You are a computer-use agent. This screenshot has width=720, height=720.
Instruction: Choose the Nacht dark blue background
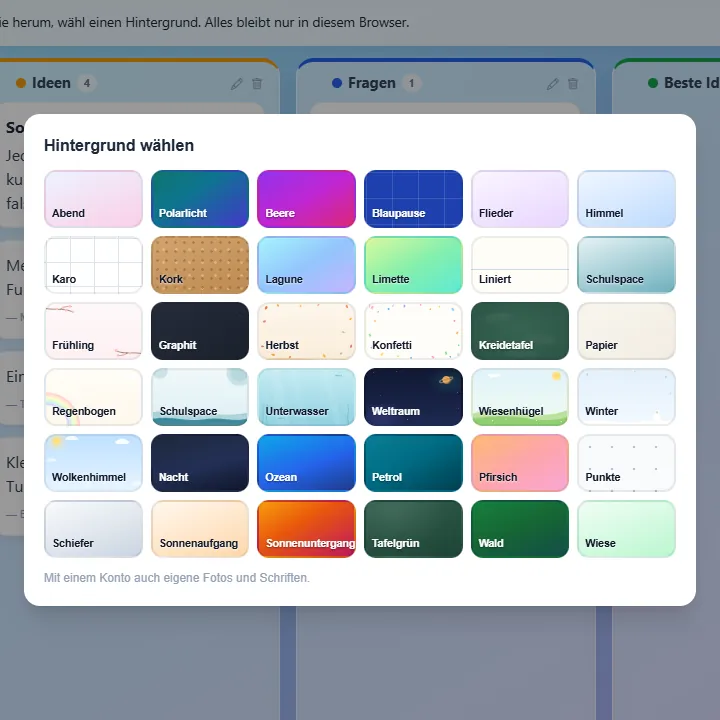(x=200, y=463)
